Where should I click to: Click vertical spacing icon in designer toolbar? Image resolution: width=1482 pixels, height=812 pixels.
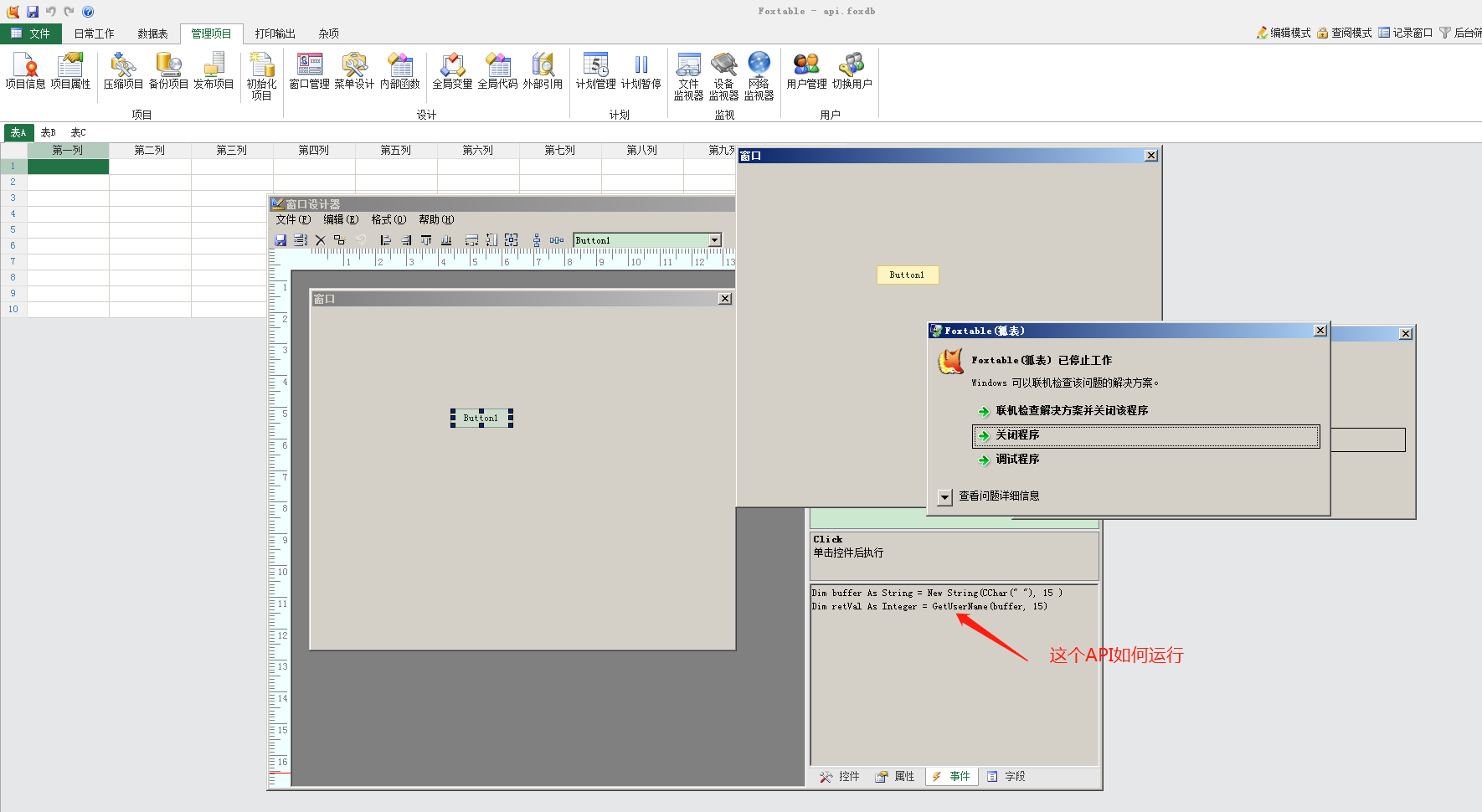click(x=537, y=240)
